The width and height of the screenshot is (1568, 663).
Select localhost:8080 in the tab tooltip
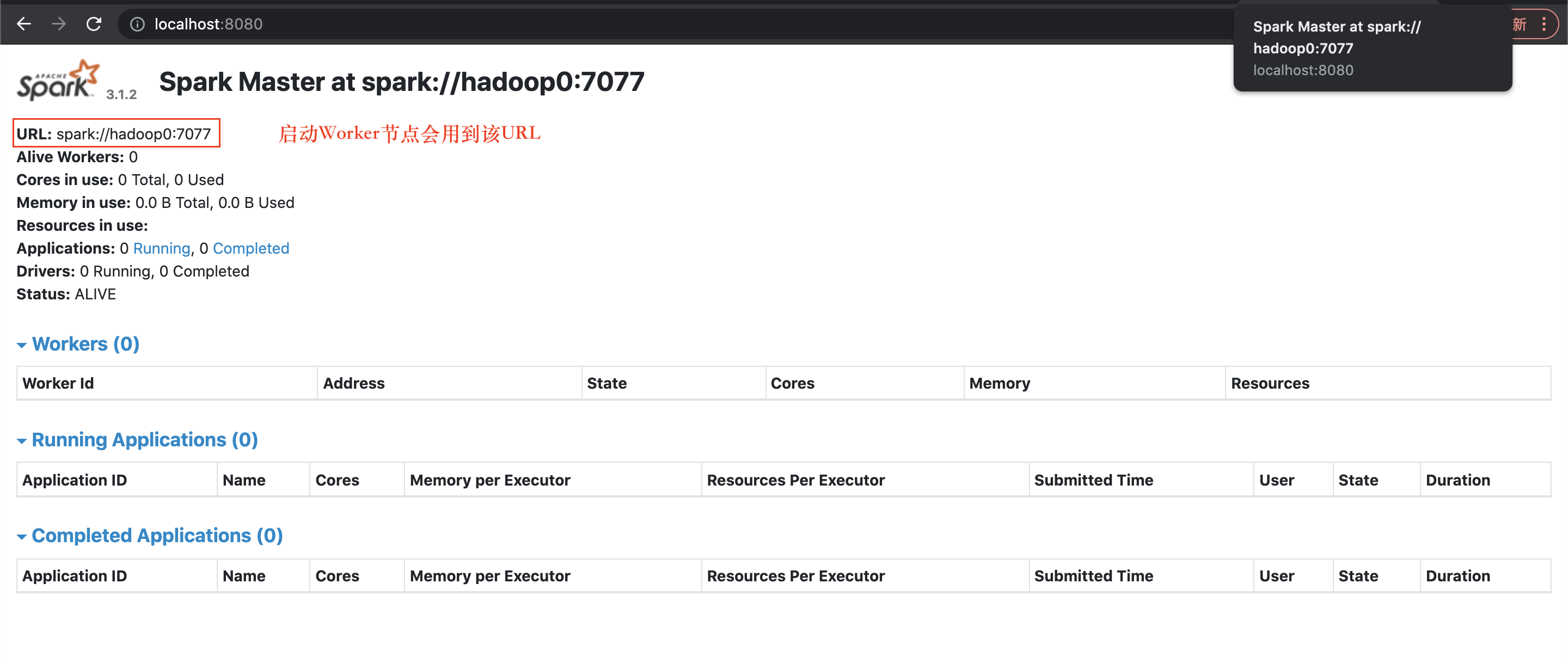pos(1303,70)
